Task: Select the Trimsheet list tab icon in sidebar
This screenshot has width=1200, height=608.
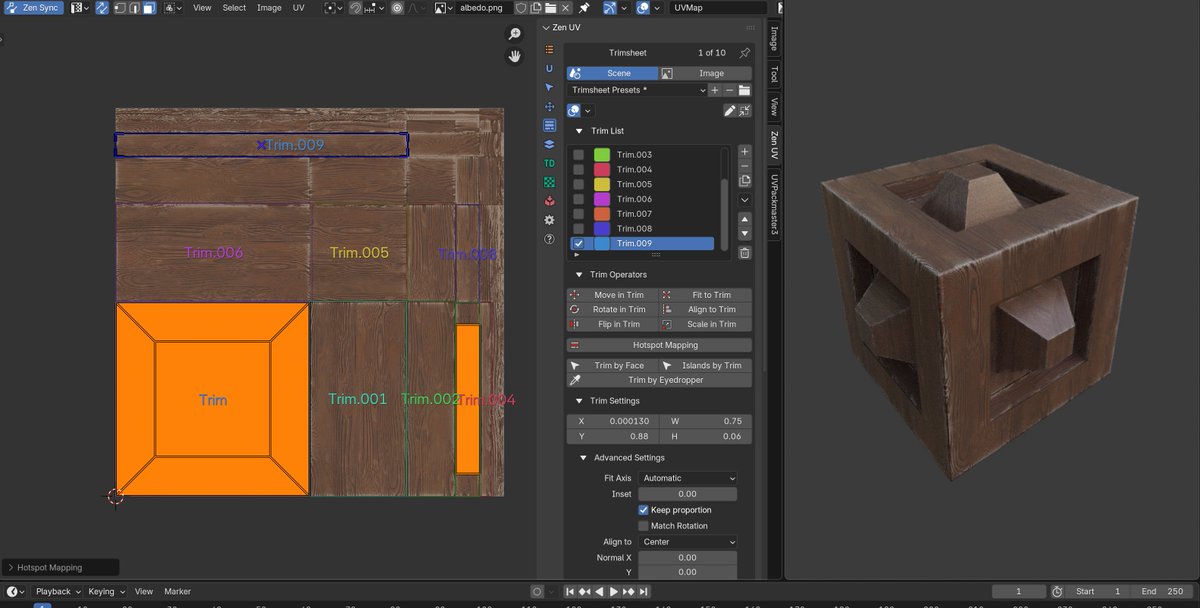Action: point(549,125)
